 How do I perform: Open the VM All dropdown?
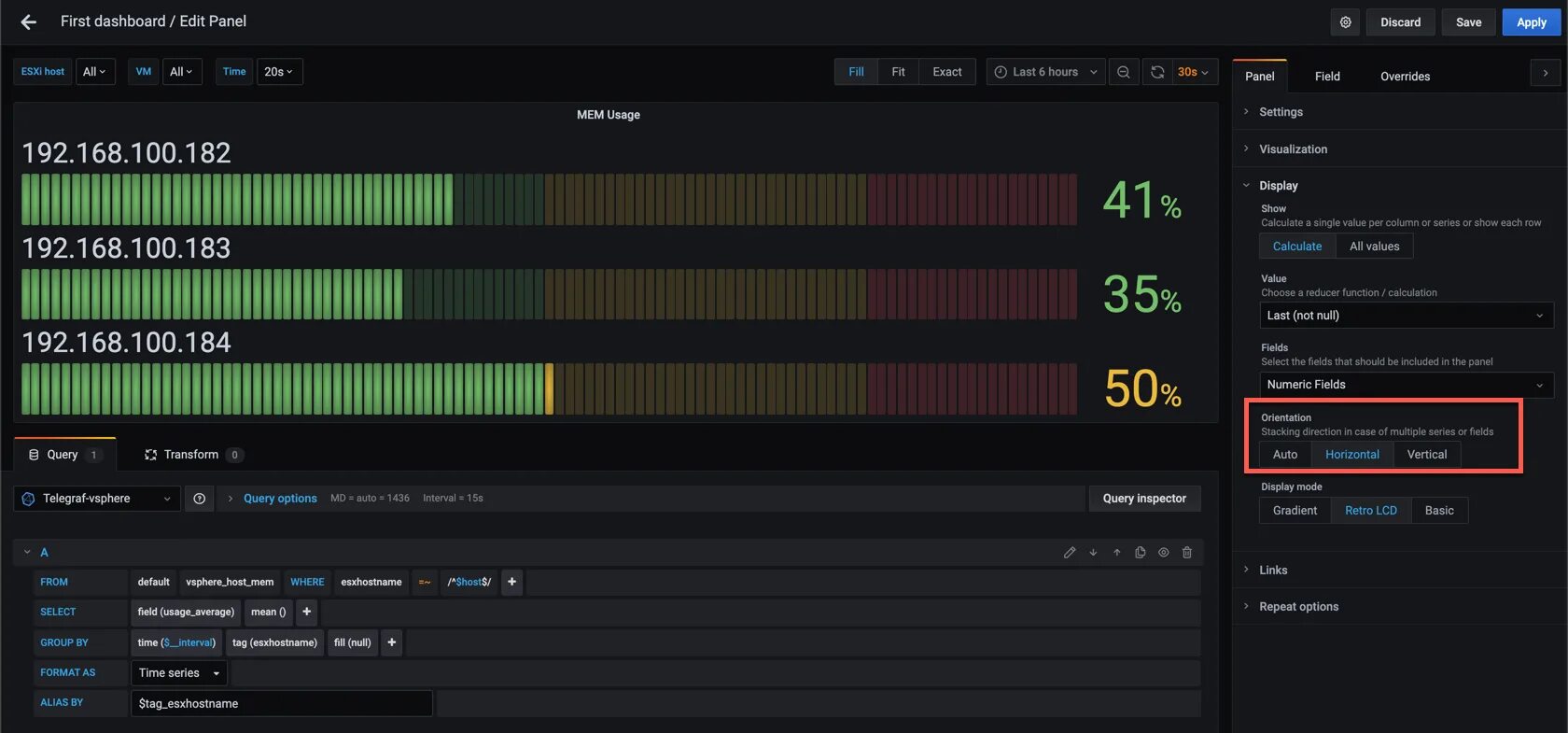181,72
